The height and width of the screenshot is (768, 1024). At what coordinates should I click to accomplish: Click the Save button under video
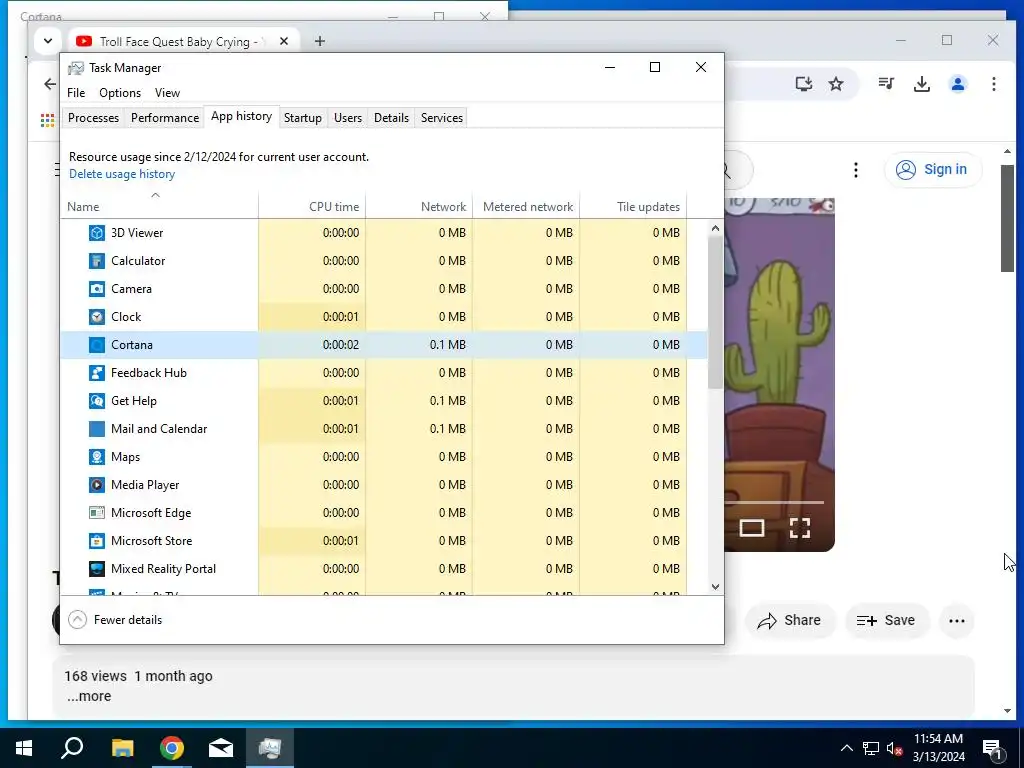(886, 620)
